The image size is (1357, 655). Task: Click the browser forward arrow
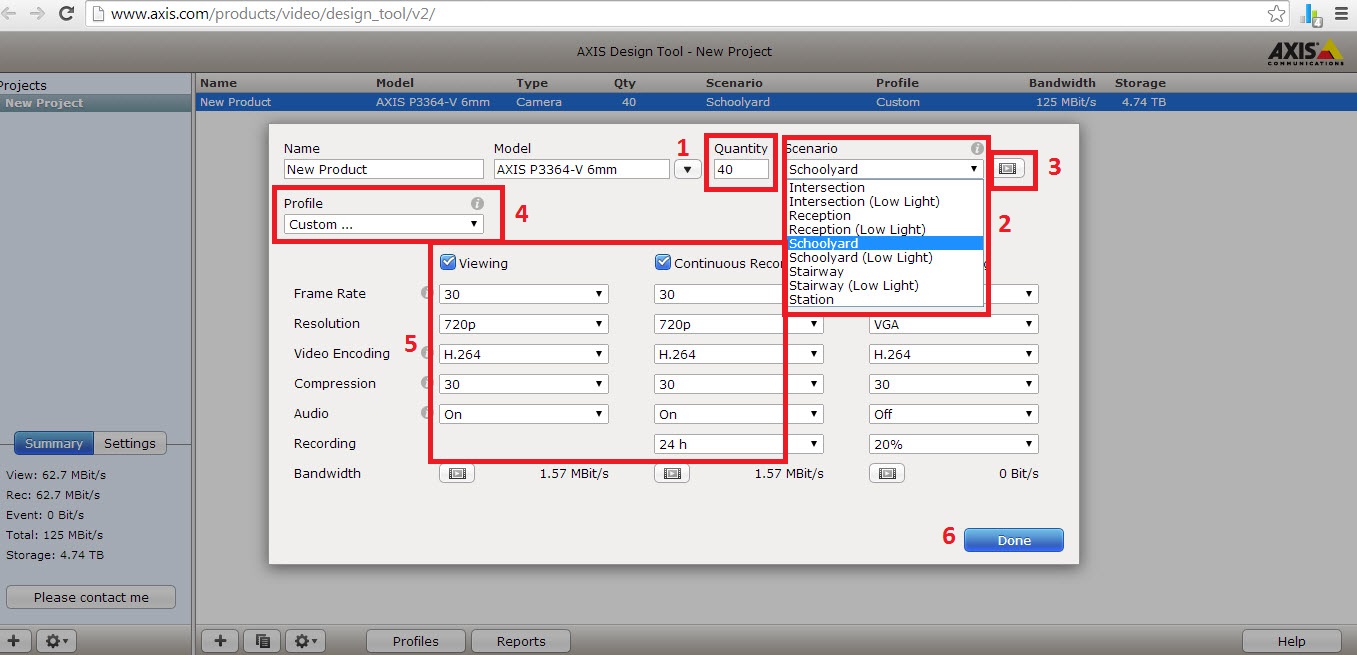point(37,14)
